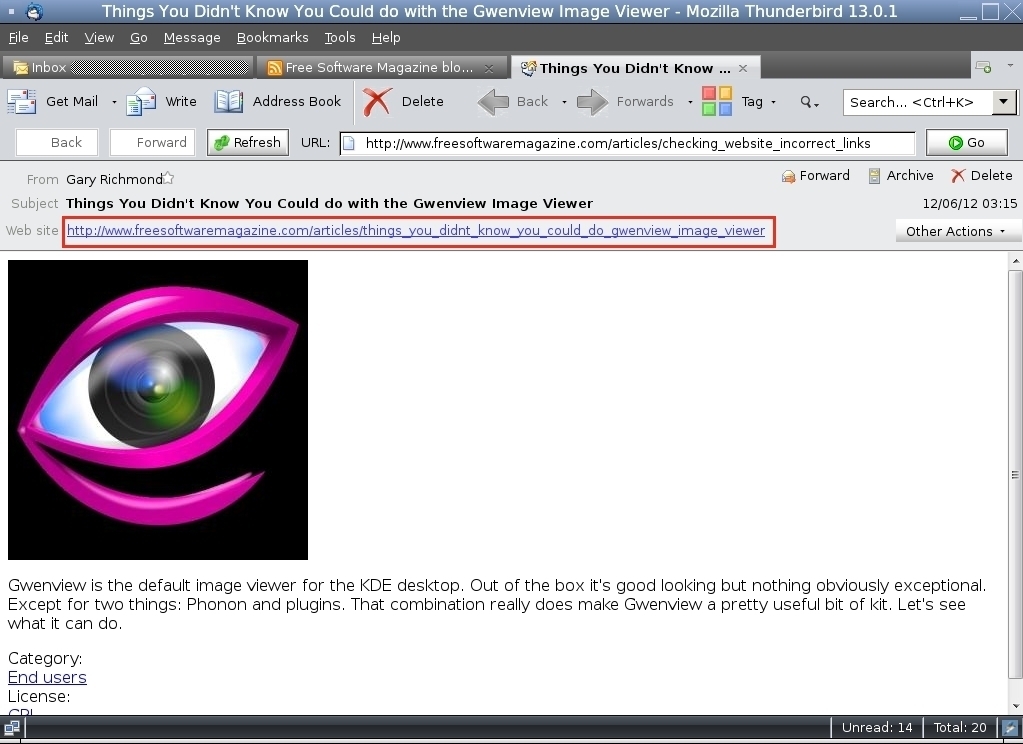Click the online status icon in status bar
The width and height of the screenshot is (1023, 744).
pyautogui.click(x=11, y=728)
